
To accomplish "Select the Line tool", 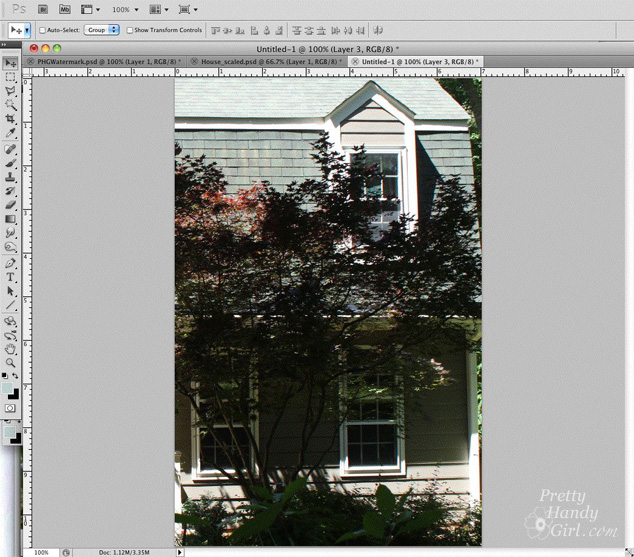I will tap(10, 305).
